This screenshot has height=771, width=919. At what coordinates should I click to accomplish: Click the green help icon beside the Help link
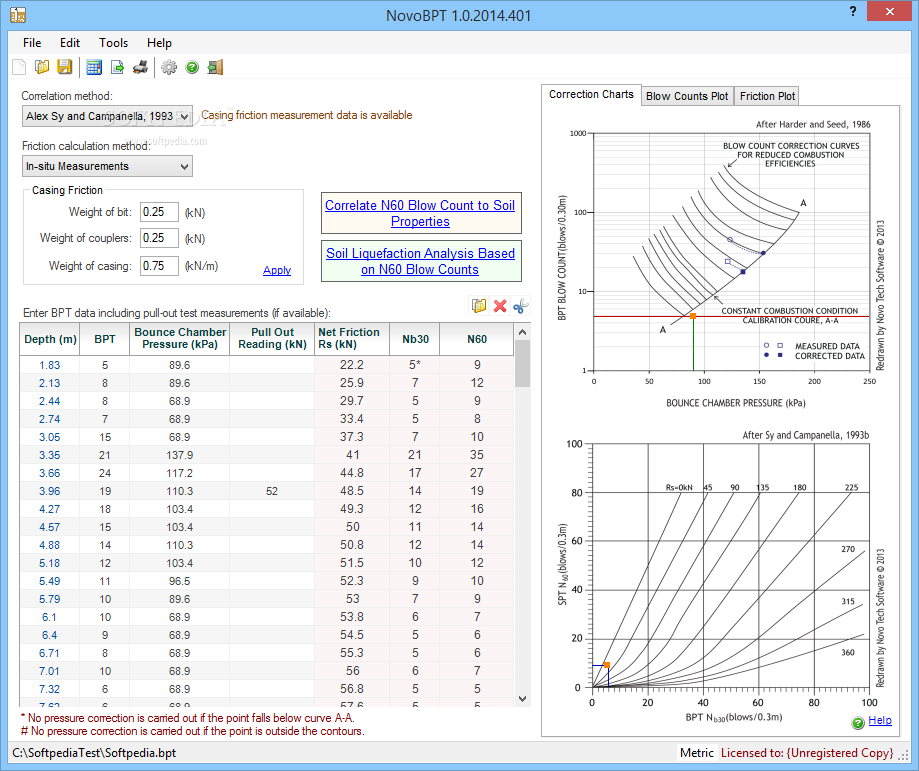[858, 723]
